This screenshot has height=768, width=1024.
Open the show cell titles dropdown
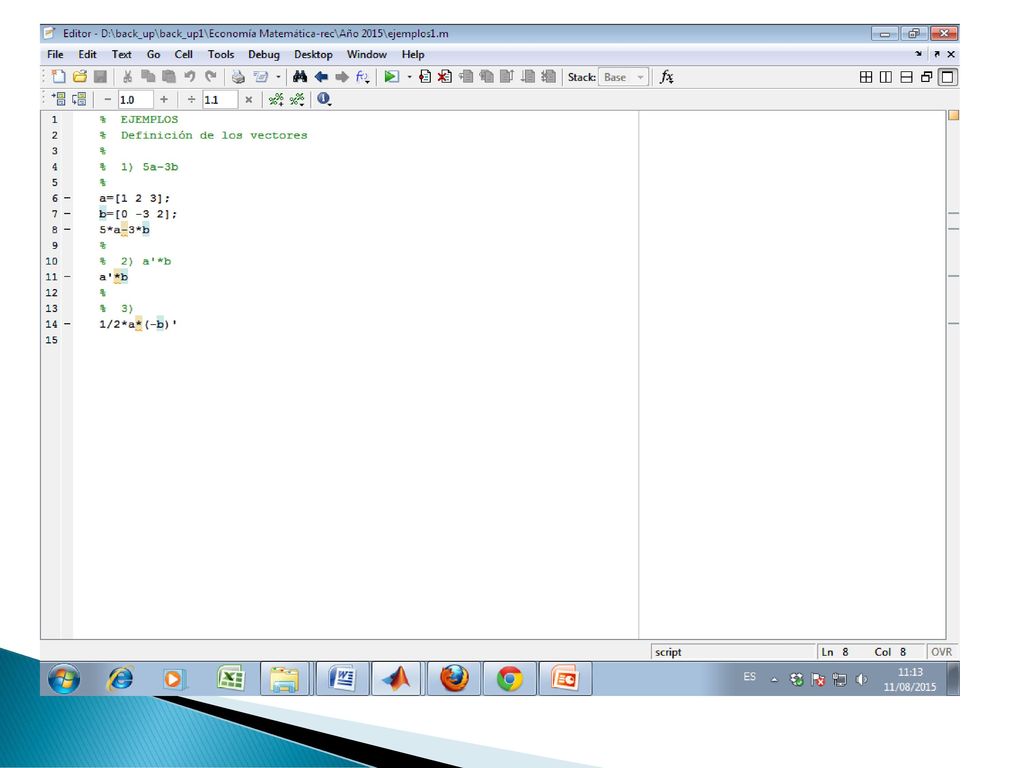click(297, 99)
